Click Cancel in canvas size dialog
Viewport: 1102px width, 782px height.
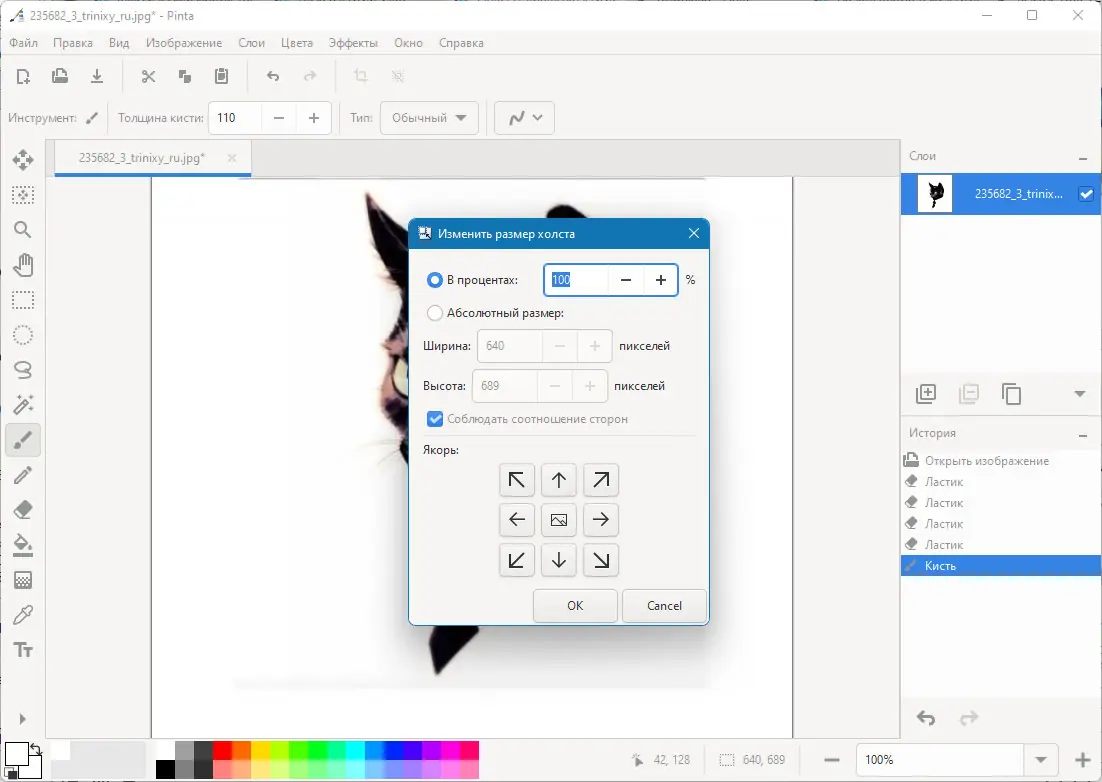[x=664, y=606]
